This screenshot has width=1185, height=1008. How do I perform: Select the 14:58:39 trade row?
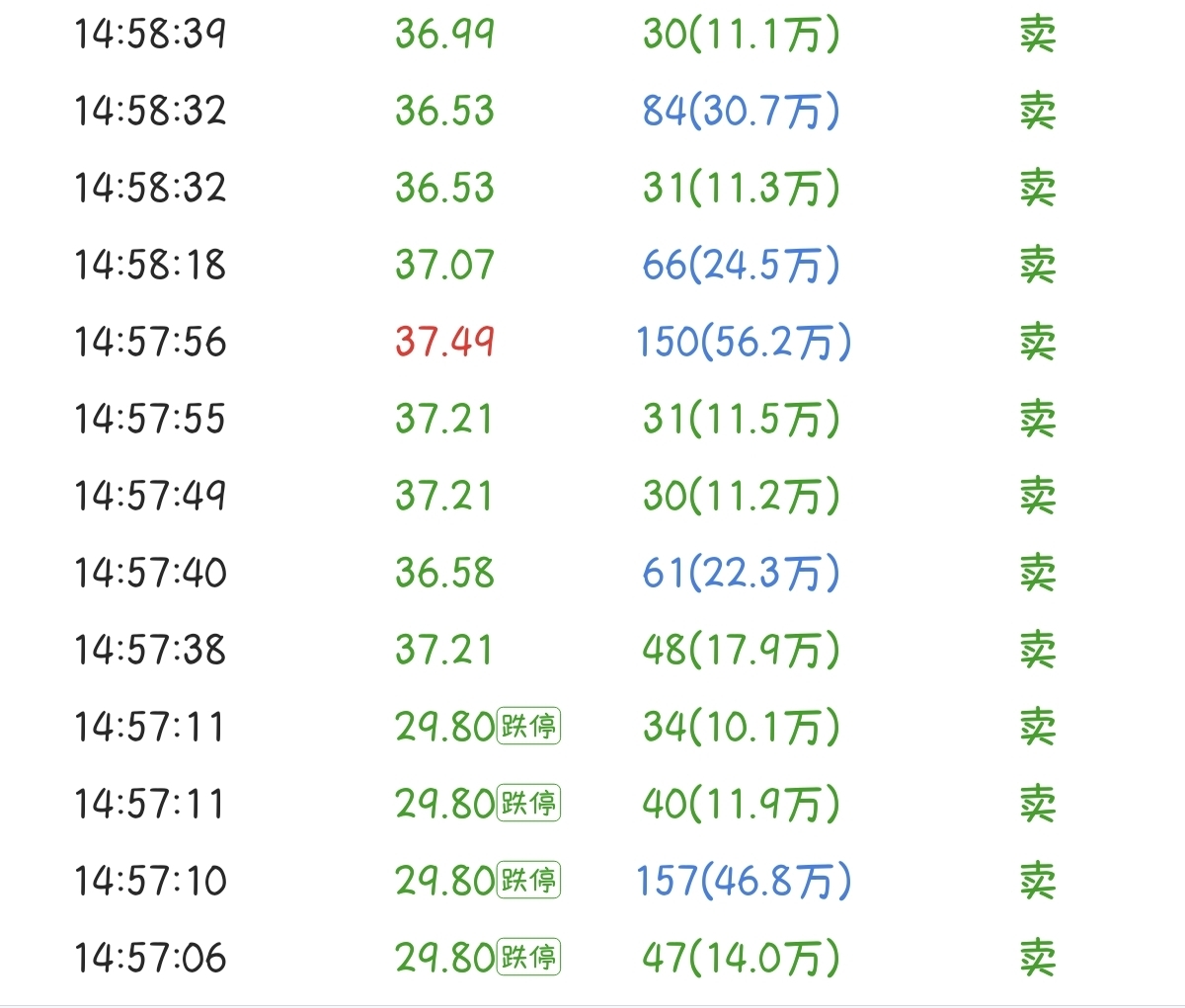coord(592,35)
